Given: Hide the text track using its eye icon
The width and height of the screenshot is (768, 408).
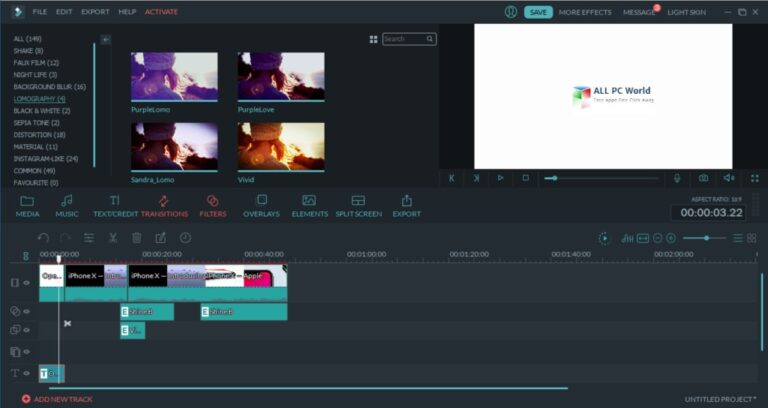Looking at the screenshot, I should pyautogui.click(x=26, y=373).
